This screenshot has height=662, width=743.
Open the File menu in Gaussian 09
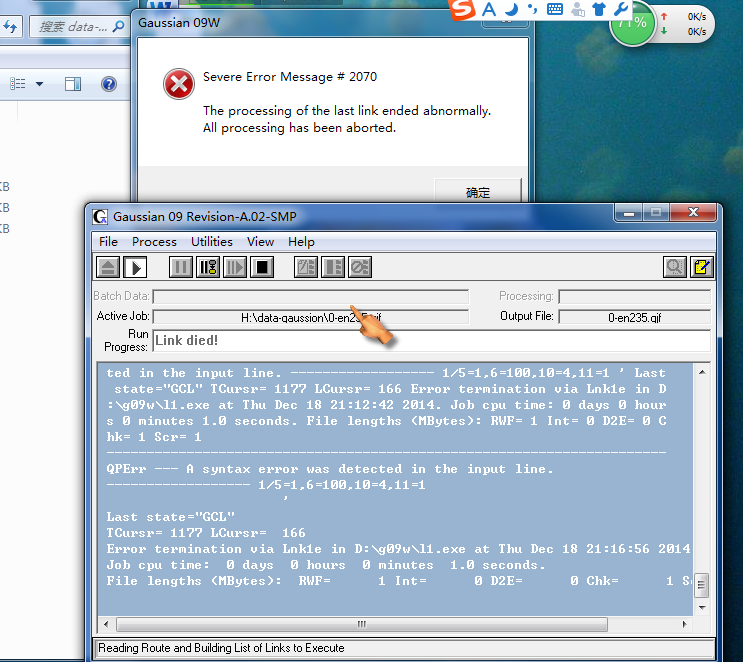108,242
